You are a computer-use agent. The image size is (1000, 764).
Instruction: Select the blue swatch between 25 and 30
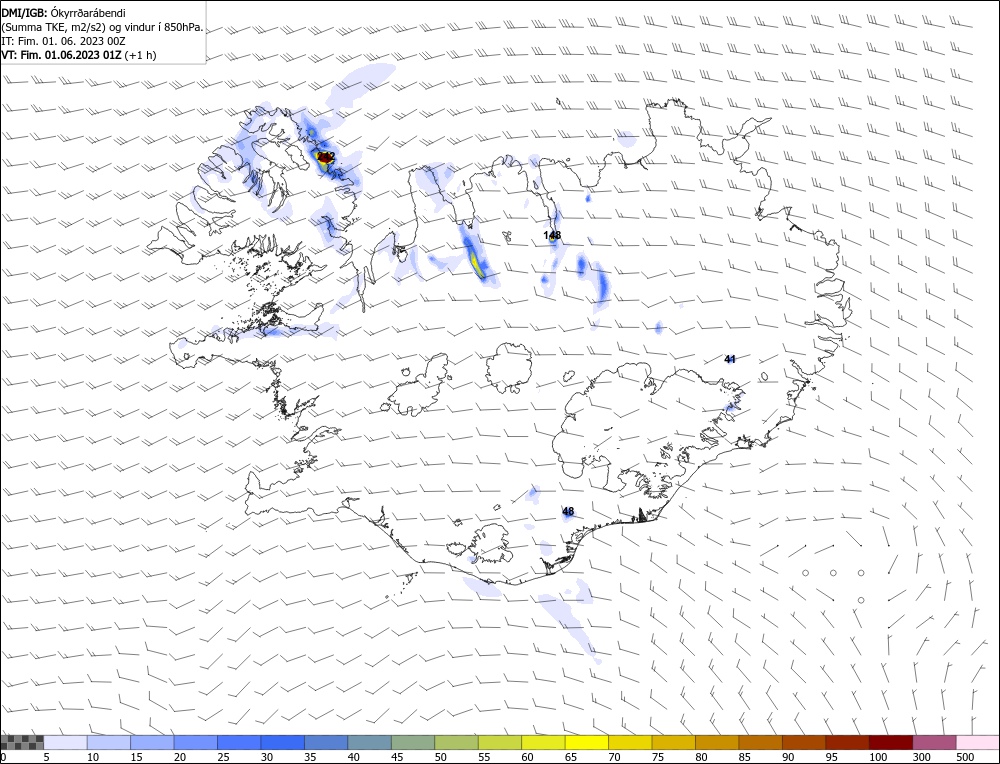coord(239,742)
